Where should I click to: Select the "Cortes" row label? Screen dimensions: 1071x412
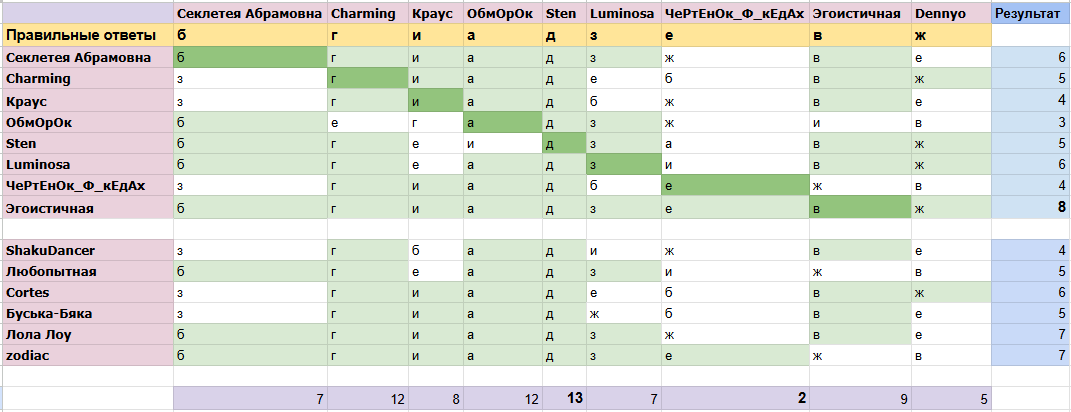point(28,292)
